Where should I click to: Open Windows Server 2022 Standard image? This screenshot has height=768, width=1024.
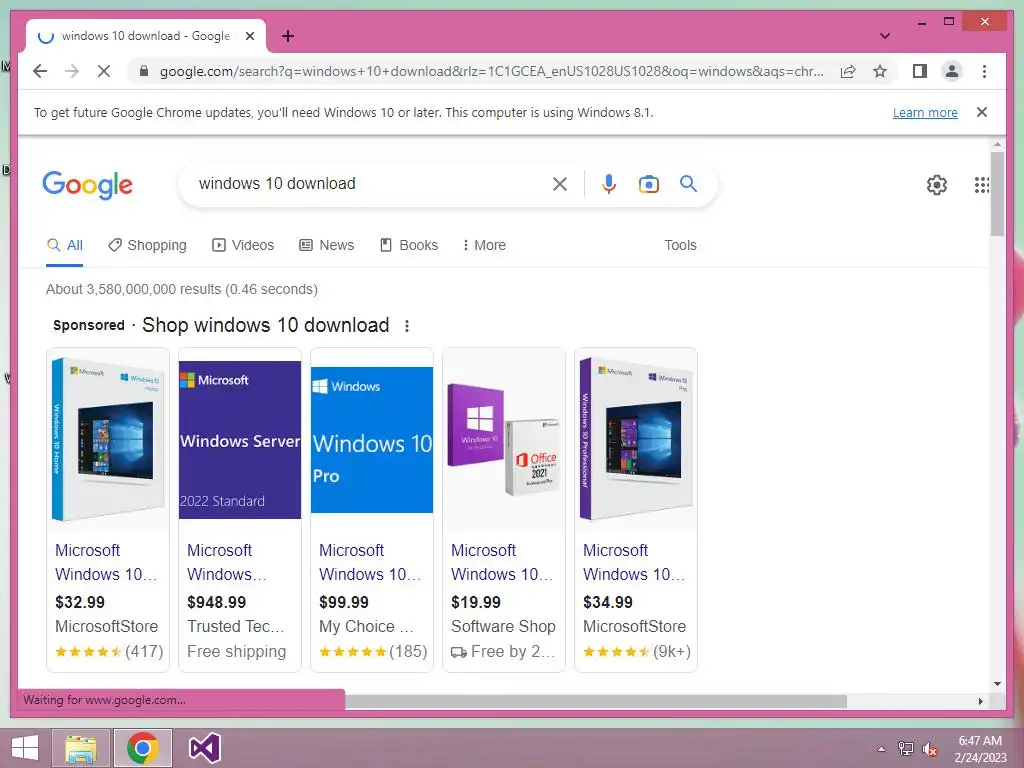240,439
